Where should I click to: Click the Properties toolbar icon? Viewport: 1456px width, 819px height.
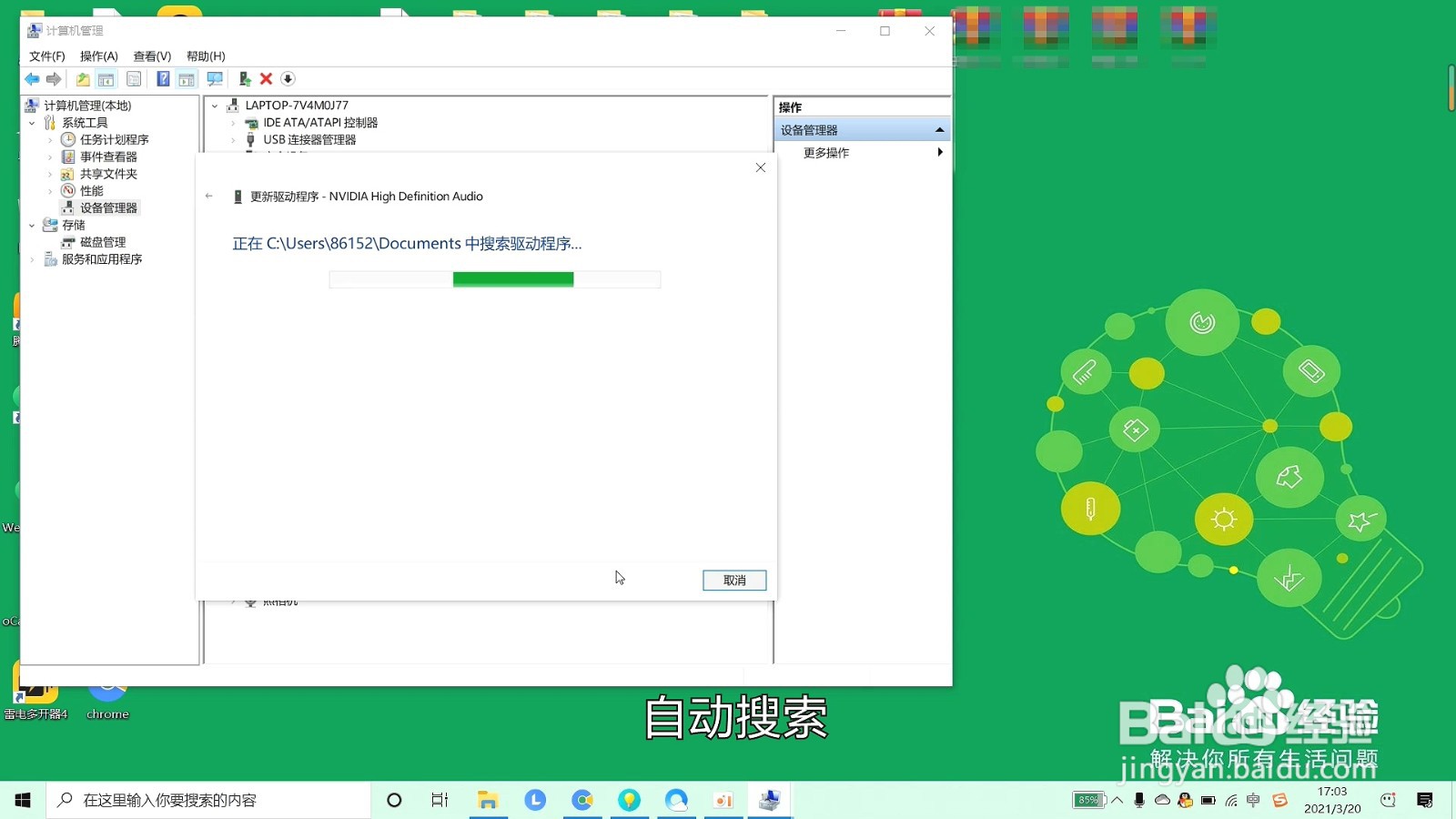click(x=134, y=79)
